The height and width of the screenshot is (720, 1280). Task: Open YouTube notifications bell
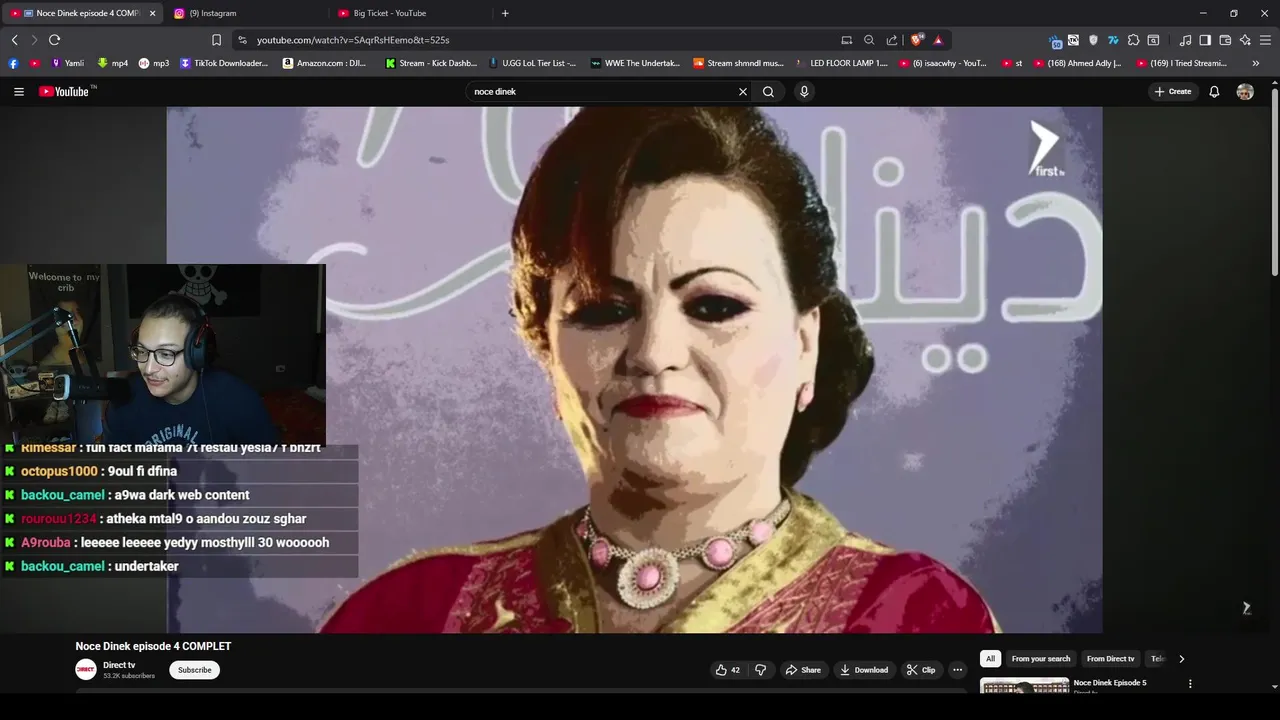1214,91
